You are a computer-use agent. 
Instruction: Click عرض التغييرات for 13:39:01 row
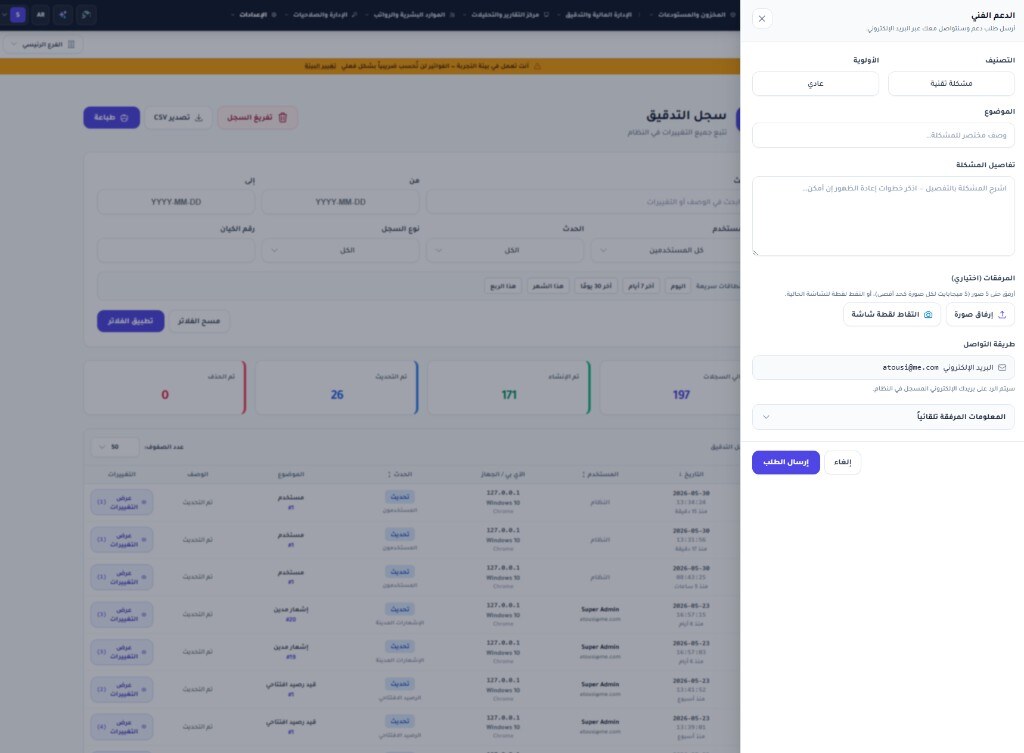121,727
